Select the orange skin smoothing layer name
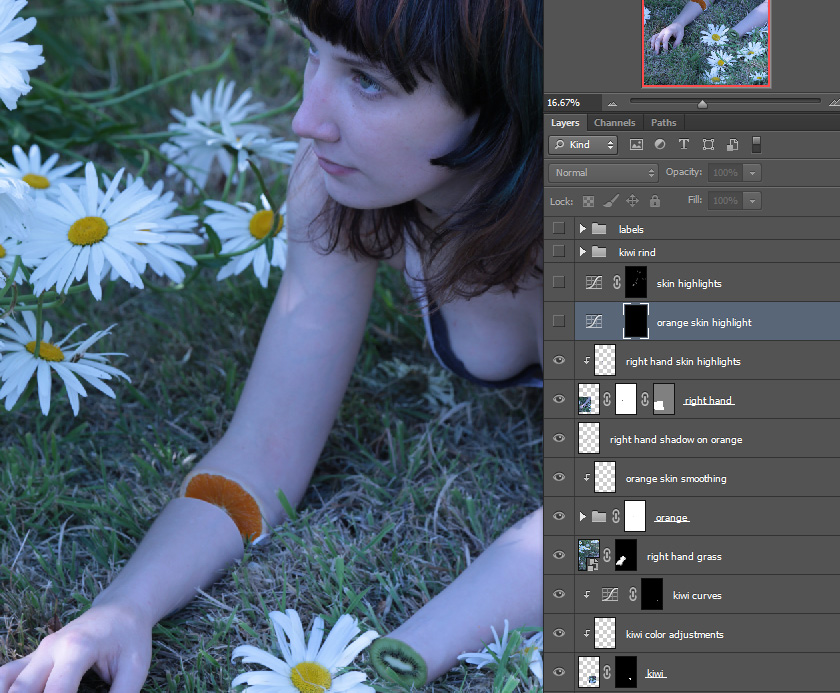The width and height of the screenshot is (840, 693). pyautogui.click(x=676, y=478)
